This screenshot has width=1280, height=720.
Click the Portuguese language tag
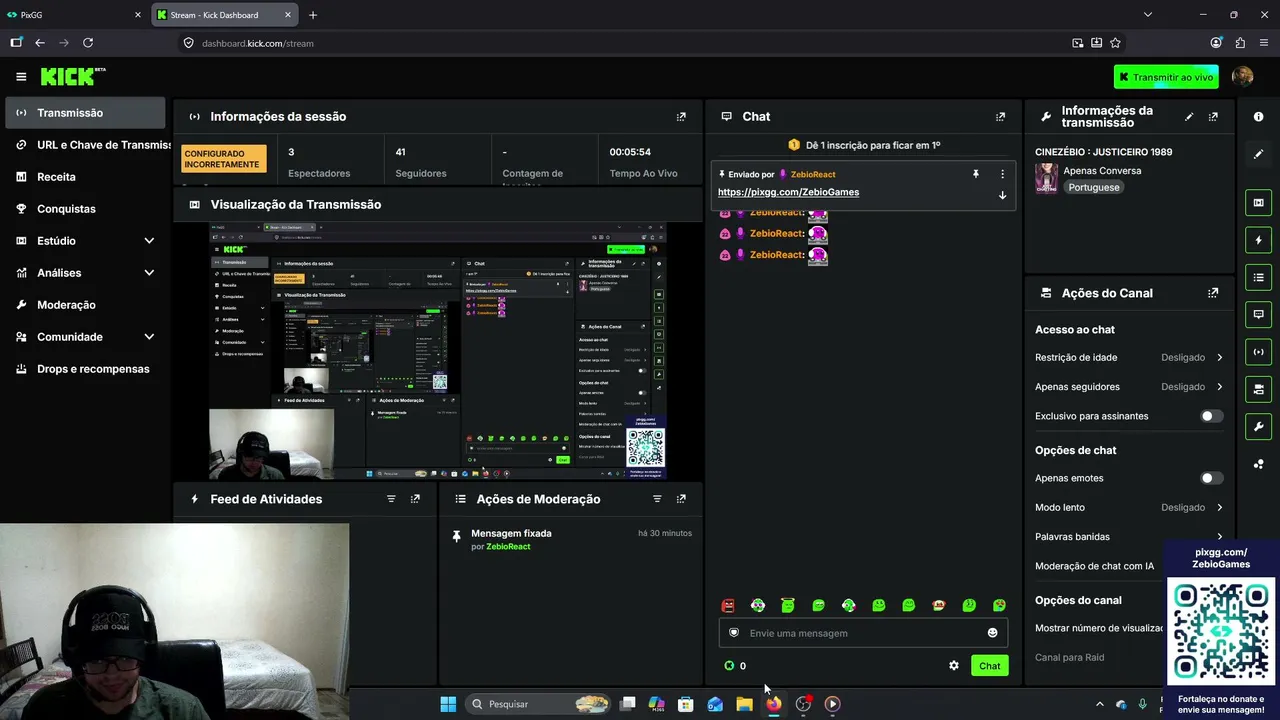coord(1093,188)
